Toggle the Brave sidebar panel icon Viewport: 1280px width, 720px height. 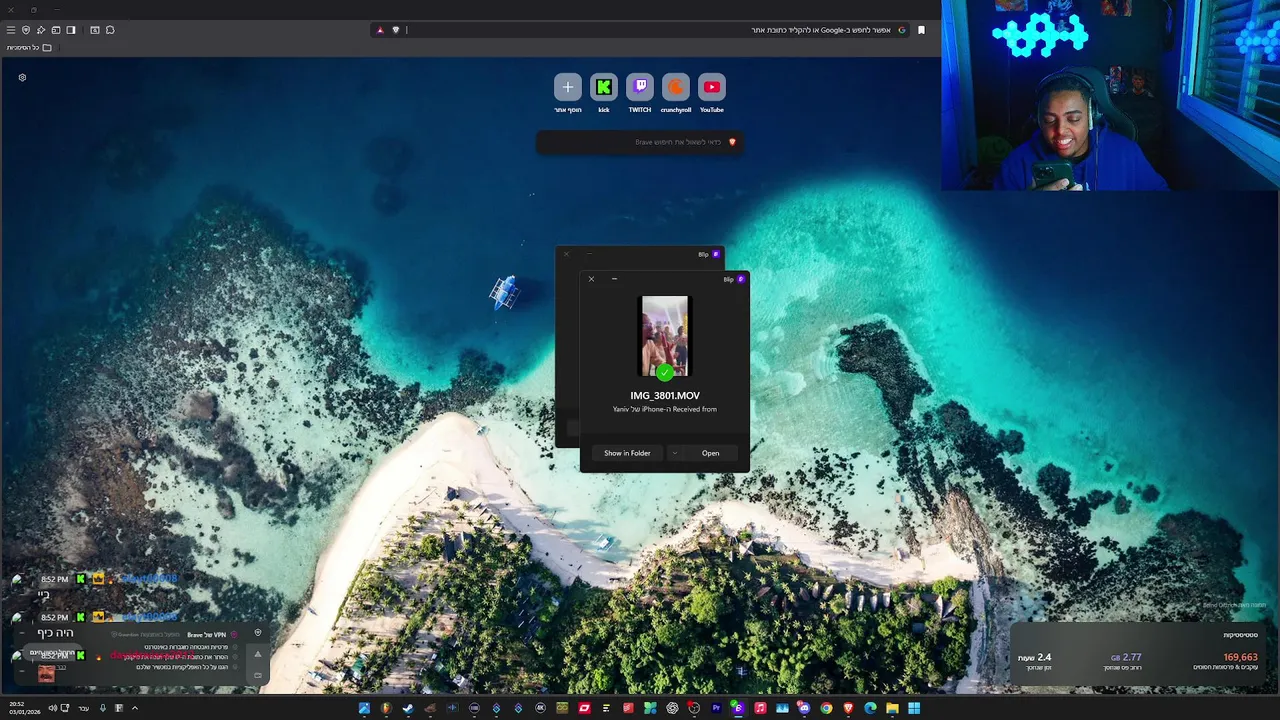(71, 30)
